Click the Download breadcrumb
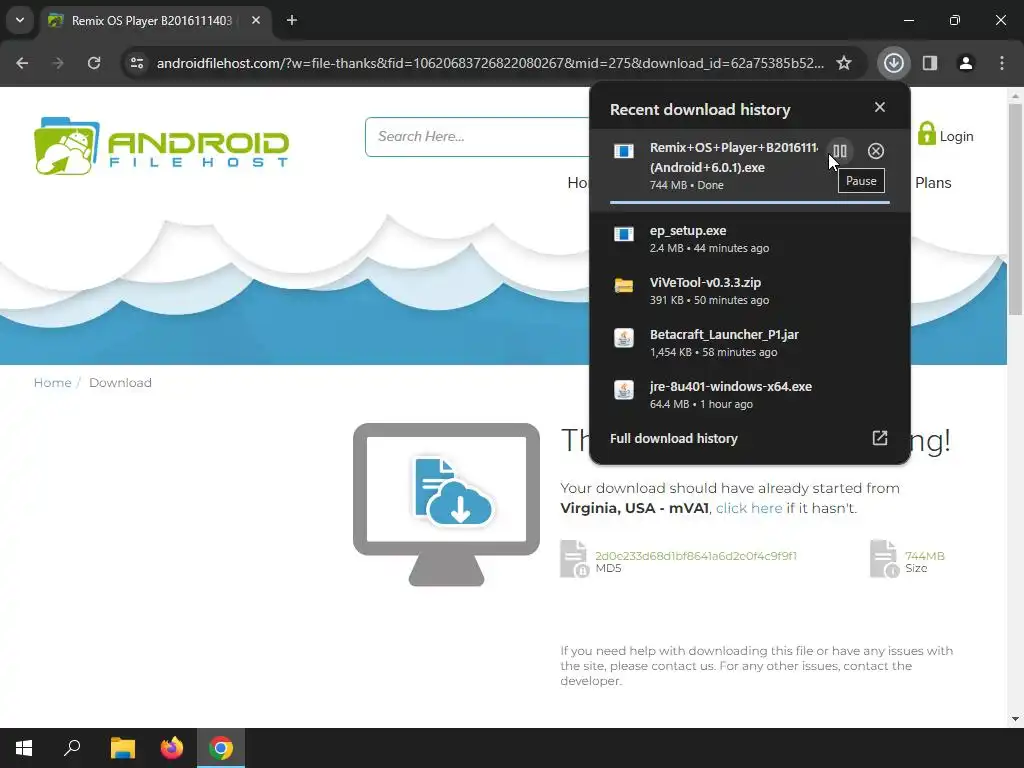 coord(120,383)
